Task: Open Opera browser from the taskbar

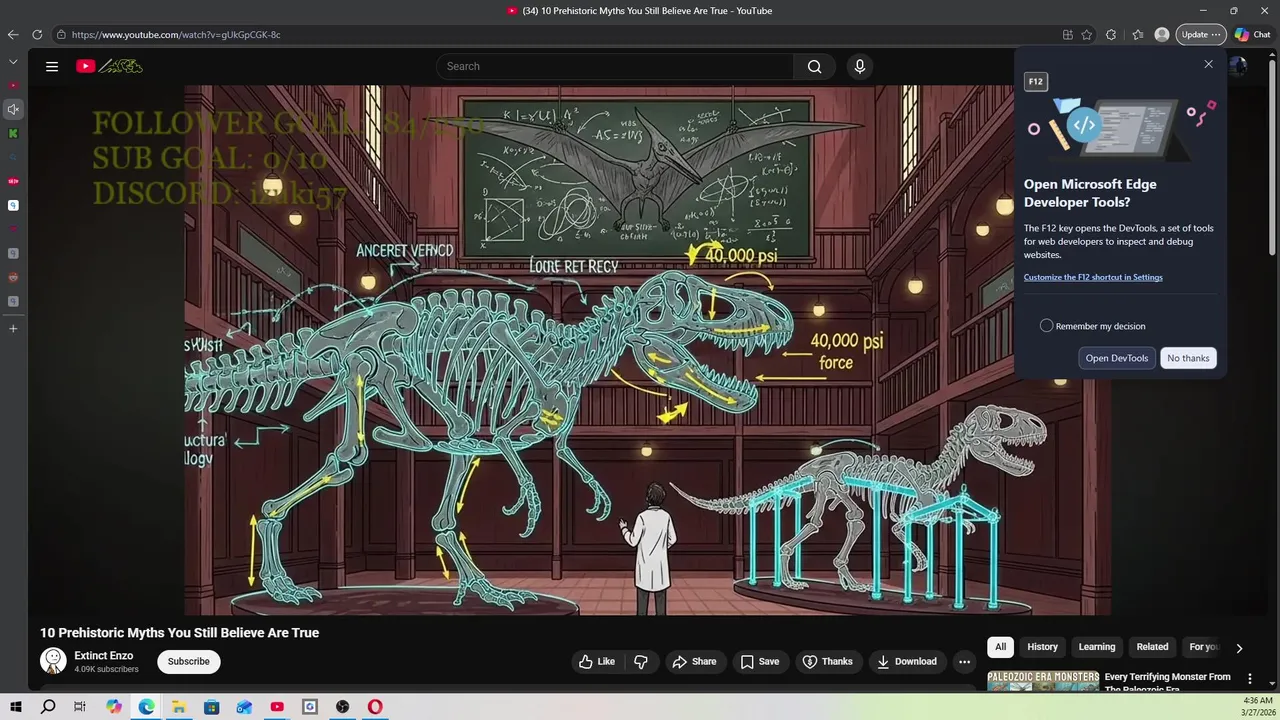Action: click(375, 707)
